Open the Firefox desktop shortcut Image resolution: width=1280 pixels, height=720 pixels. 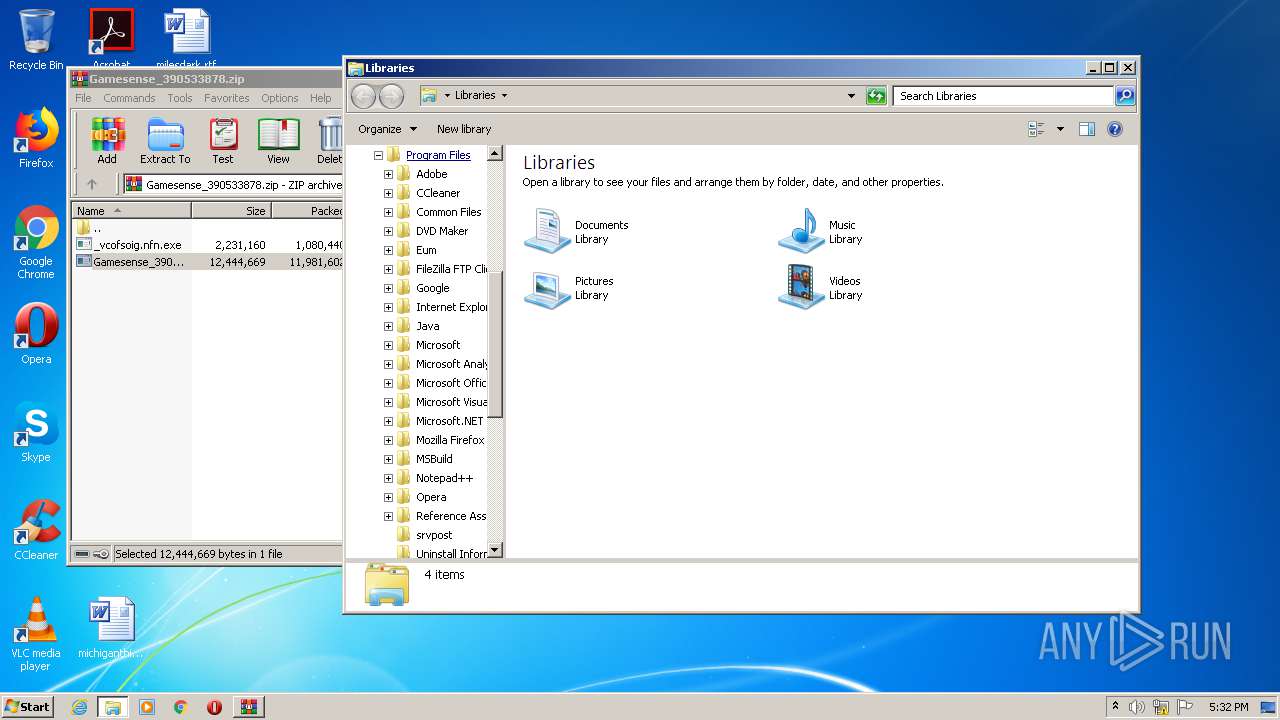pyautogui.click(x=36, y=138)
